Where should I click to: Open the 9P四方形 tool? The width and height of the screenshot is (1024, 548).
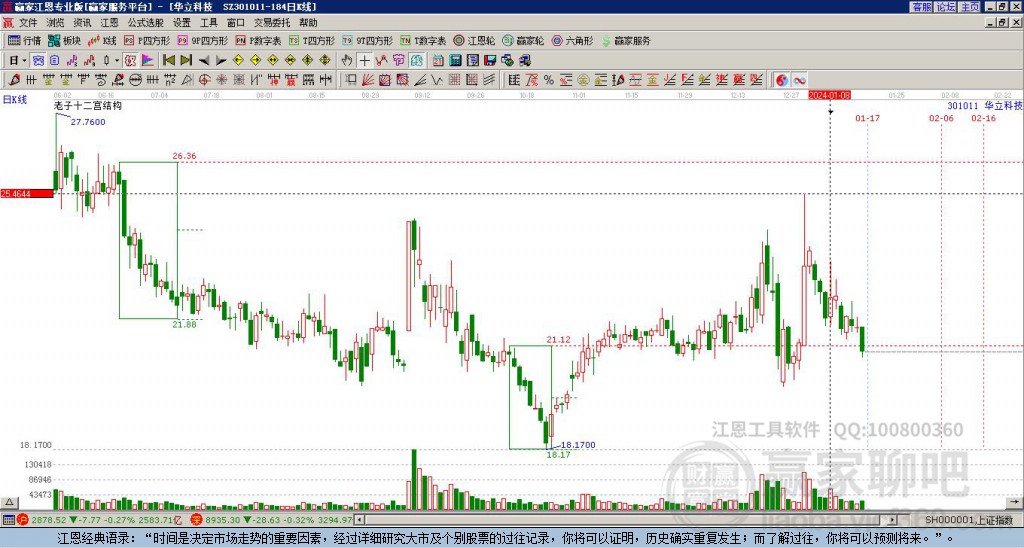[202, 40]
